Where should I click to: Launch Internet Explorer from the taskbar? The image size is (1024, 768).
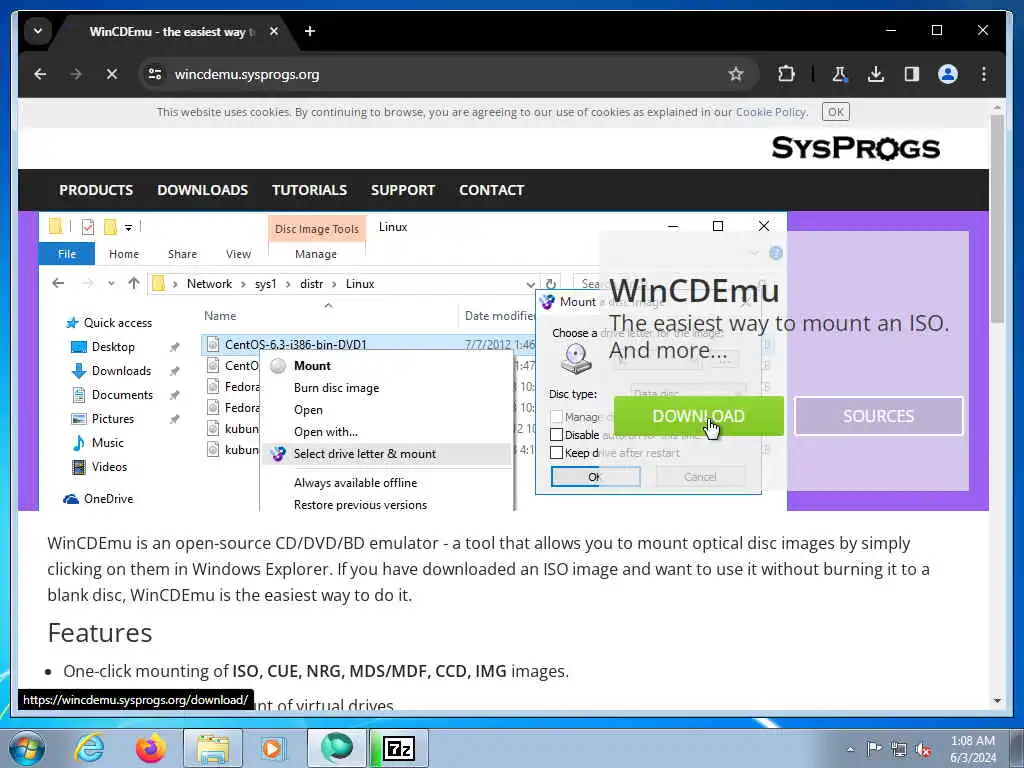point(89,748)
